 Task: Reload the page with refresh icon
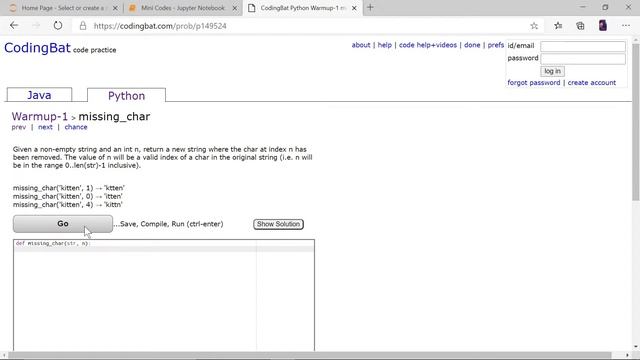tap(58, 25)
